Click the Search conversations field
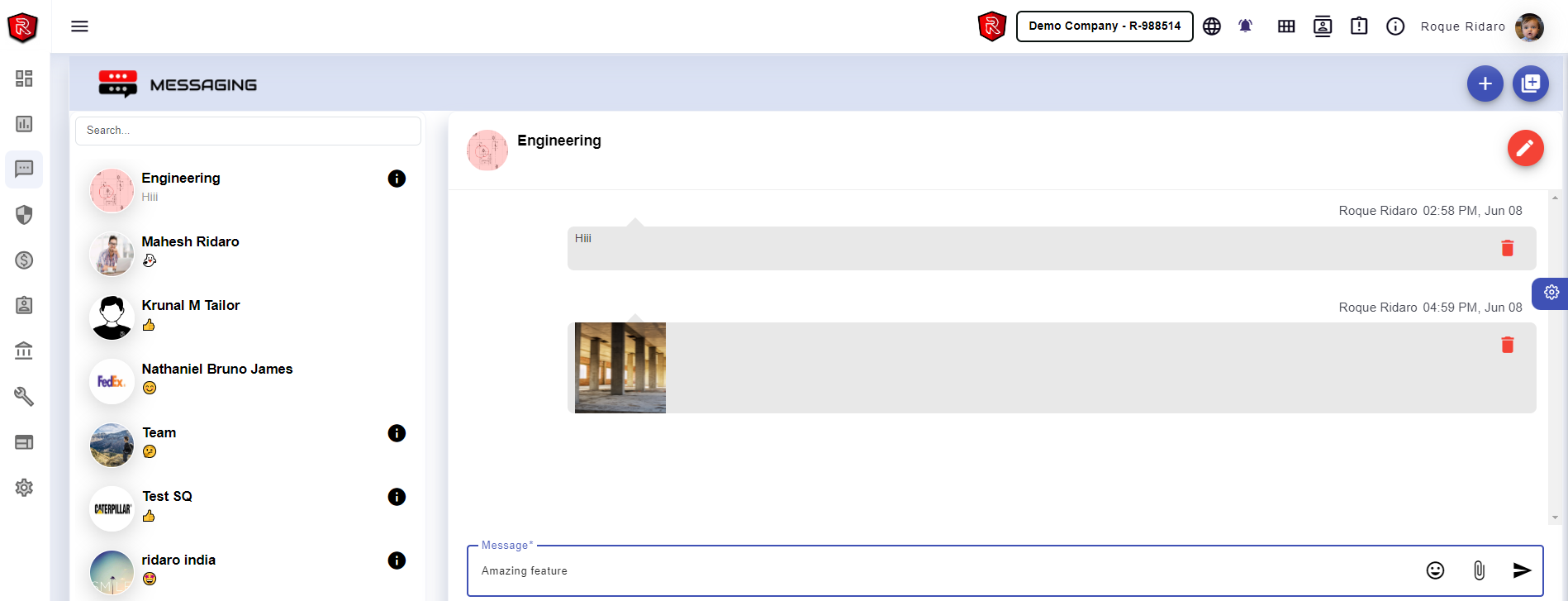Viewport: 1568px width, 601px height. click(x=248, y=131)
